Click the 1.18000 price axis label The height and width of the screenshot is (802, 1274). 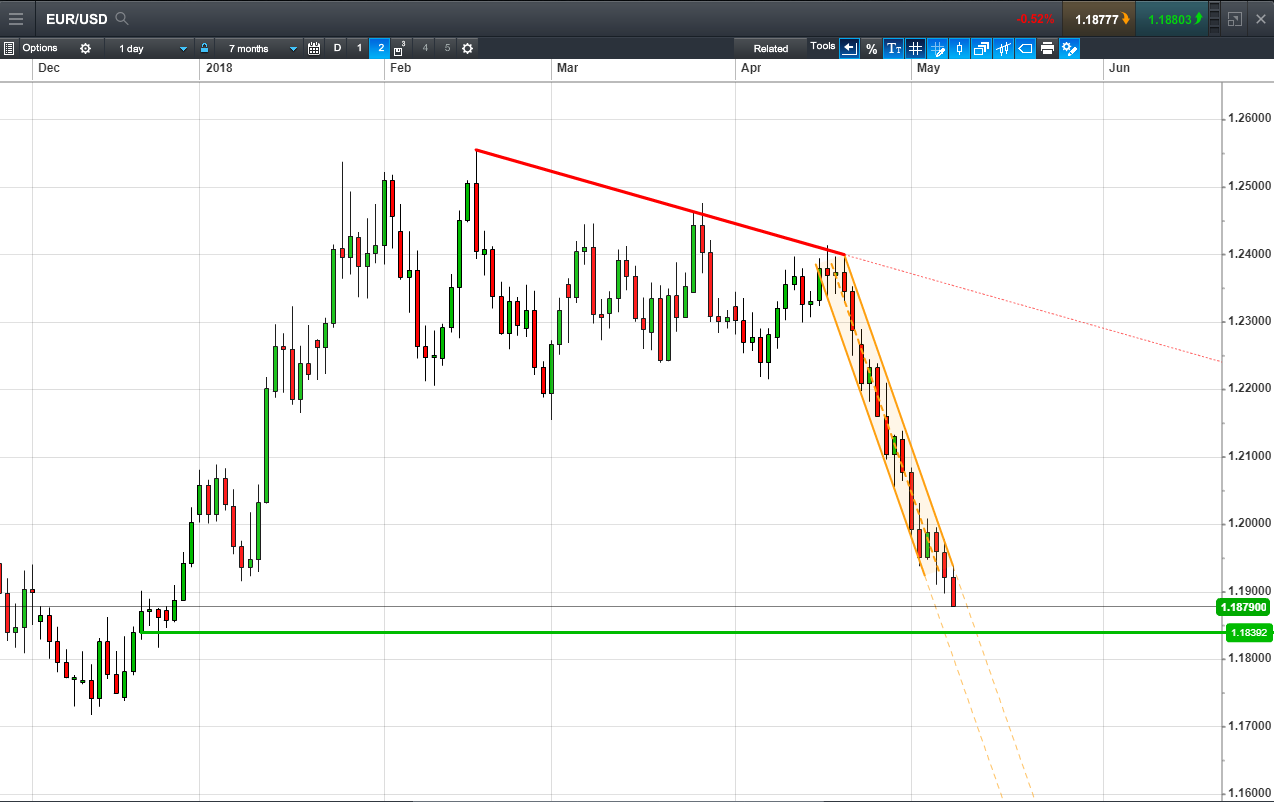click(1249, 659)
